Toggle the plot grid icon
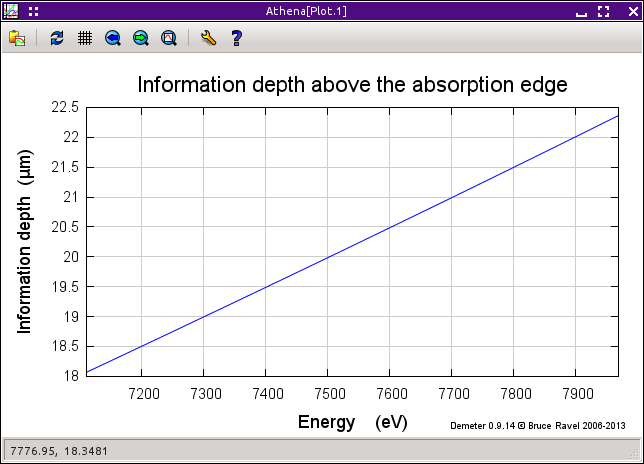The height and width of the screenshot is (464, 644). pyautogui.click(x=85, y=38)
